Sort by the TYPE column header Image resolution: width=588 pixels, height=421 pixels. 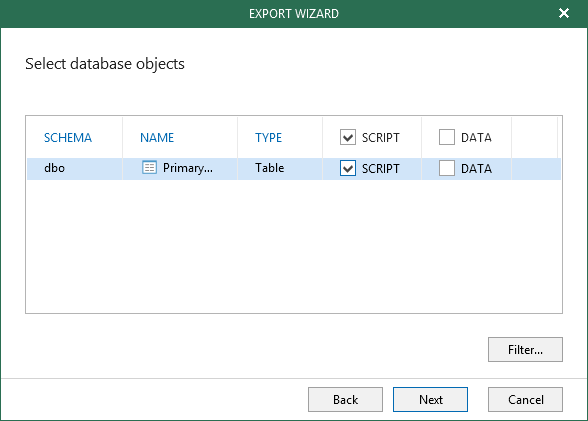(x=268, y=138)
